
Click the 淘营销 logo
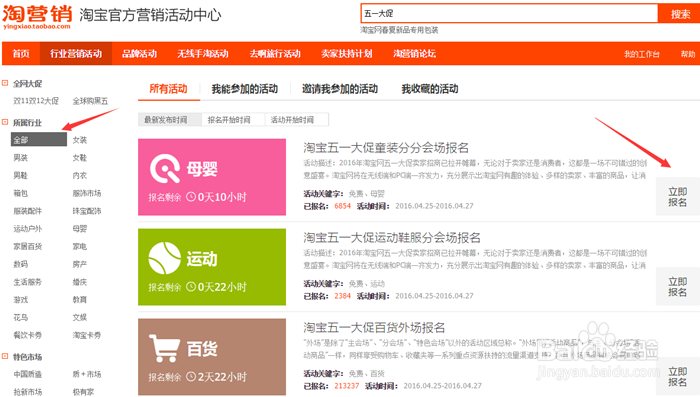pyautogui.click(x=38, y=17)
